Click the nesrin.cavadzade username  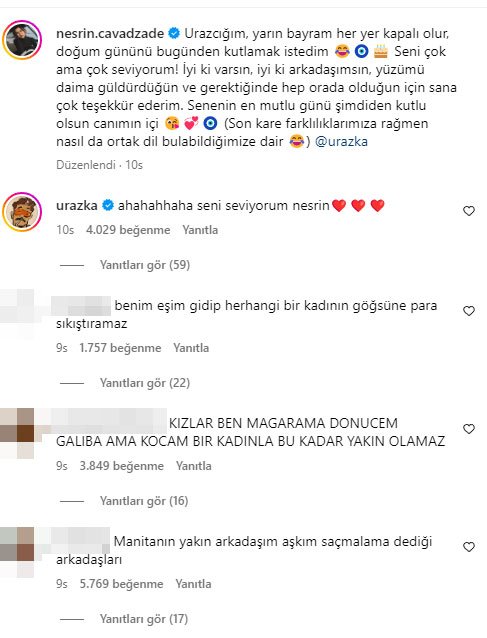coord(110,33)
